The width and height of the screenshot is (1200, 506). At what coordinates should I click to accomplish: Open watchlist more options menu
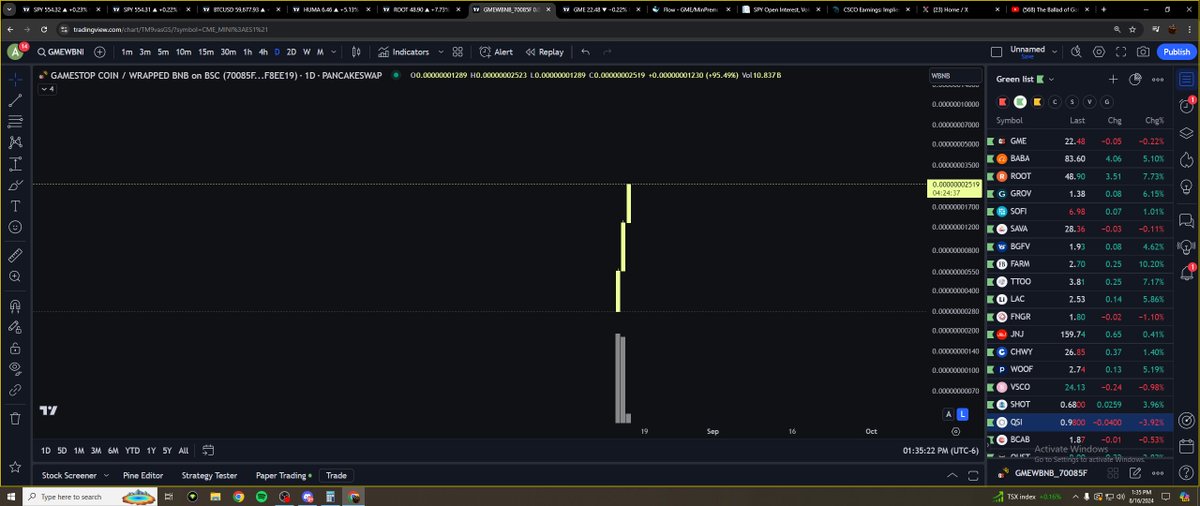[x=1158, y=79]
